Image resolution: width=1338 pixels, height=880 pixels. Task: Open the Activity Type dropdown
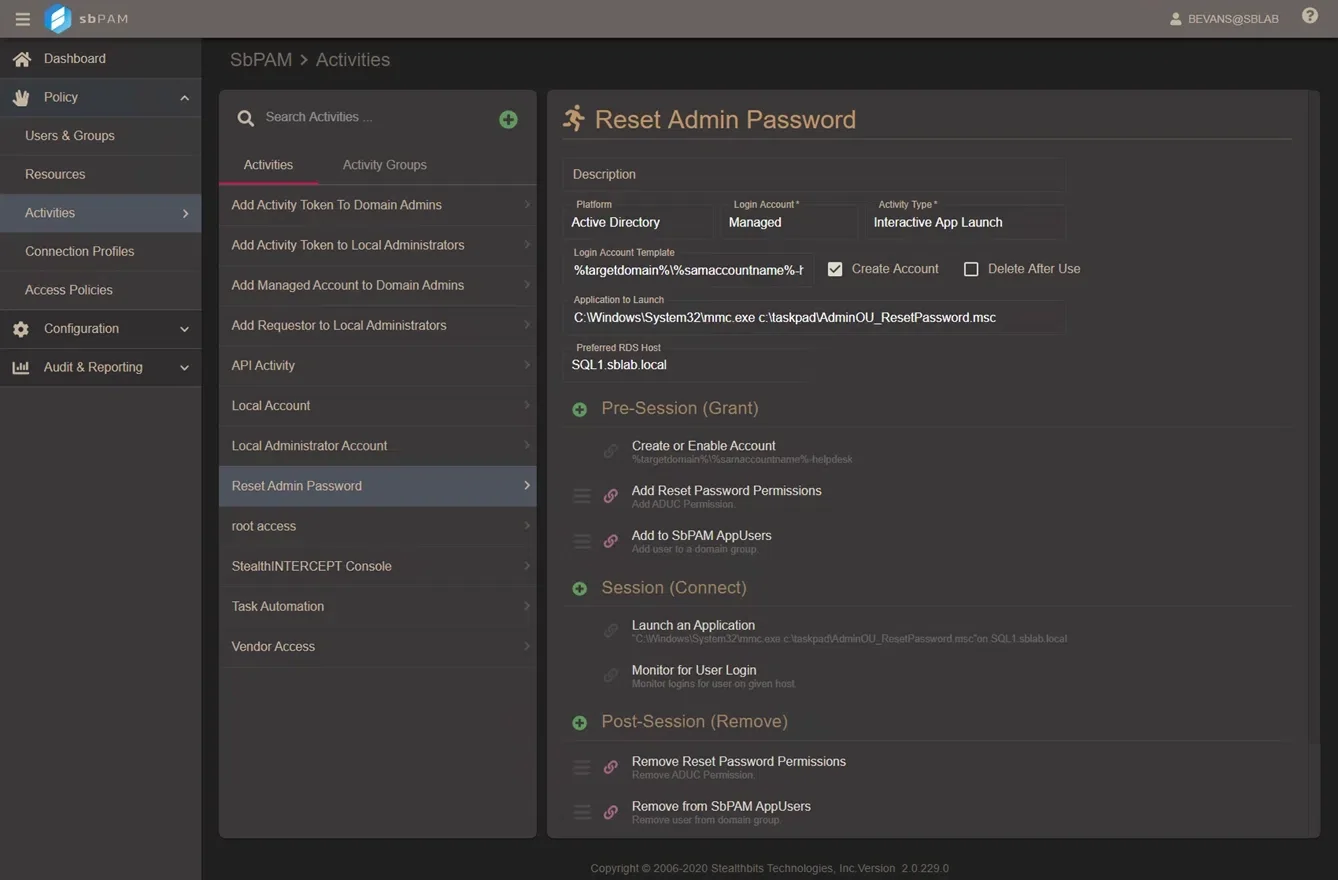(964, 222)
